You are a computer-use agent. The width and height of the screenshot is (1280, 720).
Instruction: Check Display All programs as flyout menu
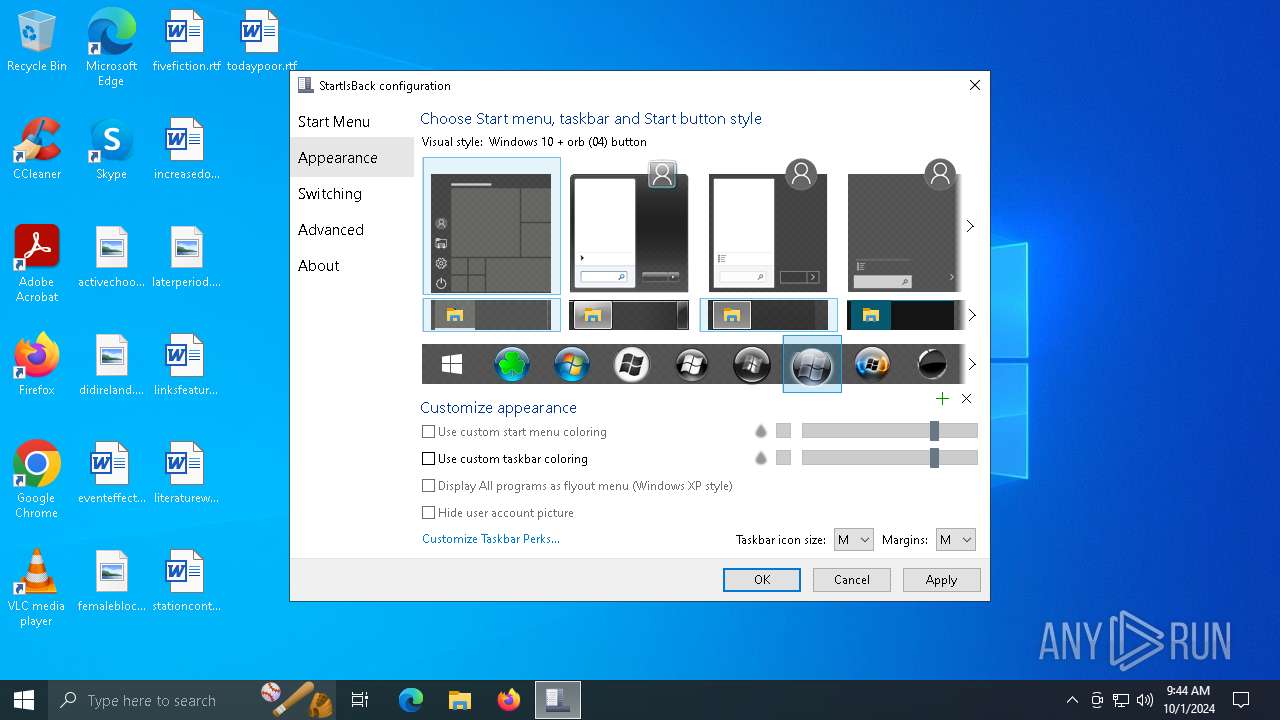click(x=428, y=486)
